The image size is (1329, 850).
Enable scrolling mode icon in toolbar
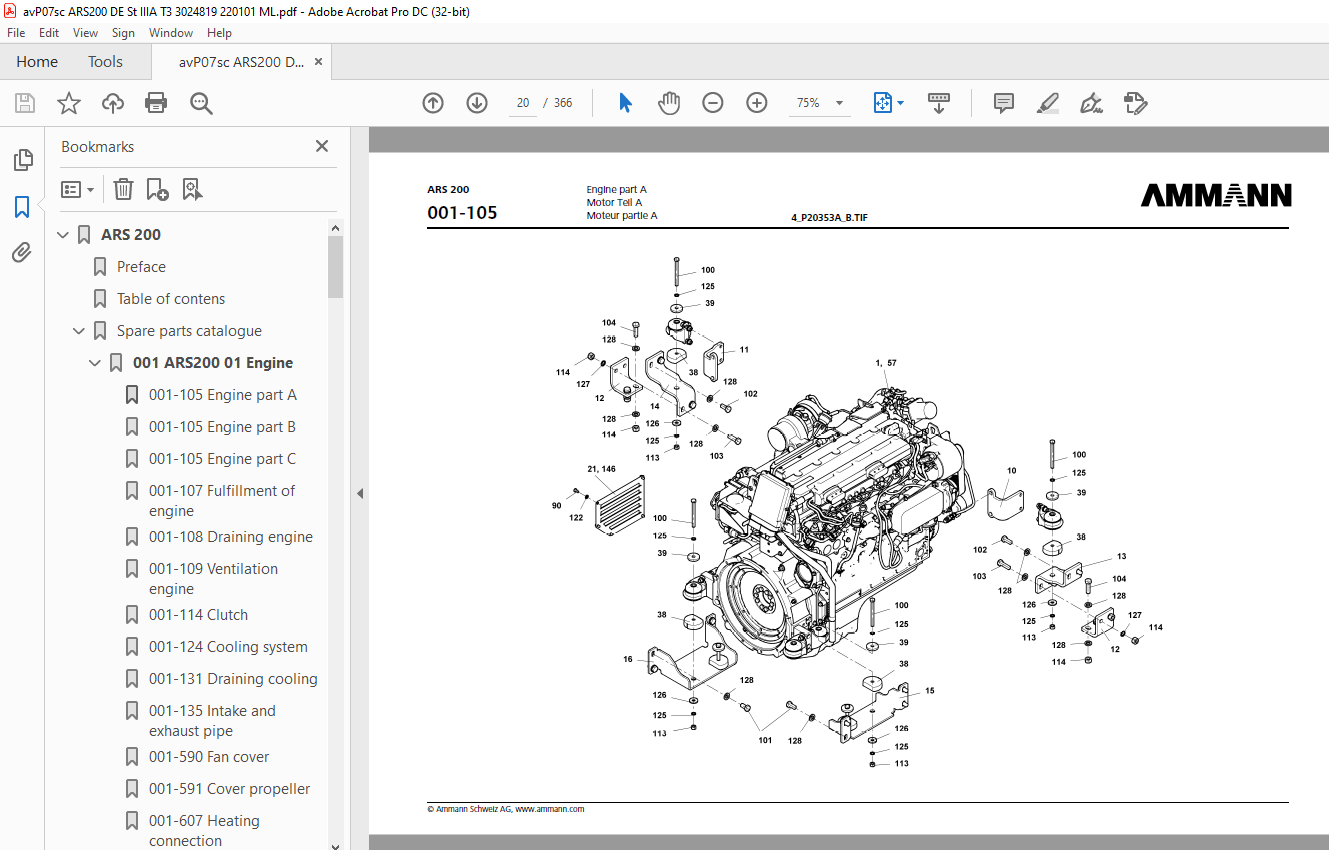pyautogui.click(x=939, y=103)
